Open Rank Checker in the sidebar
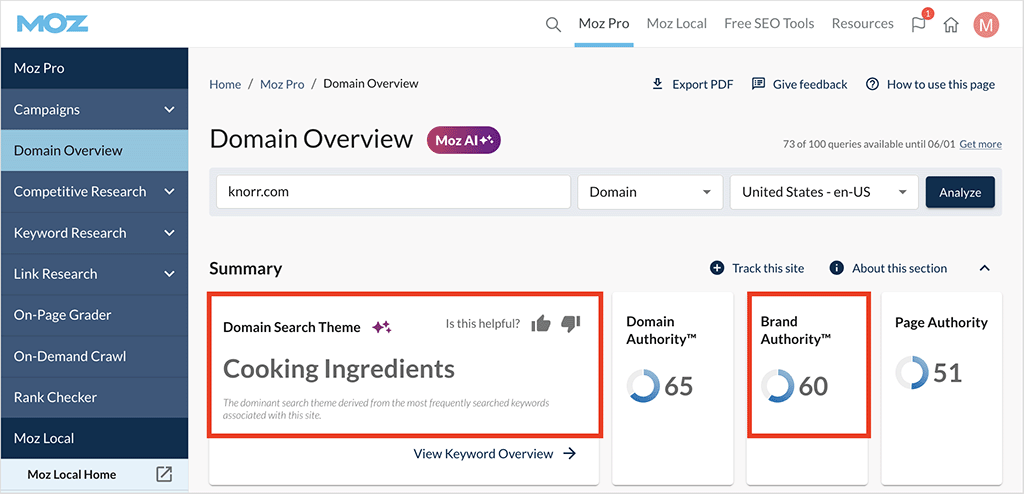The width and height of the screenshot is (1024, 494). pyautogui.click(x=94, y=397)
